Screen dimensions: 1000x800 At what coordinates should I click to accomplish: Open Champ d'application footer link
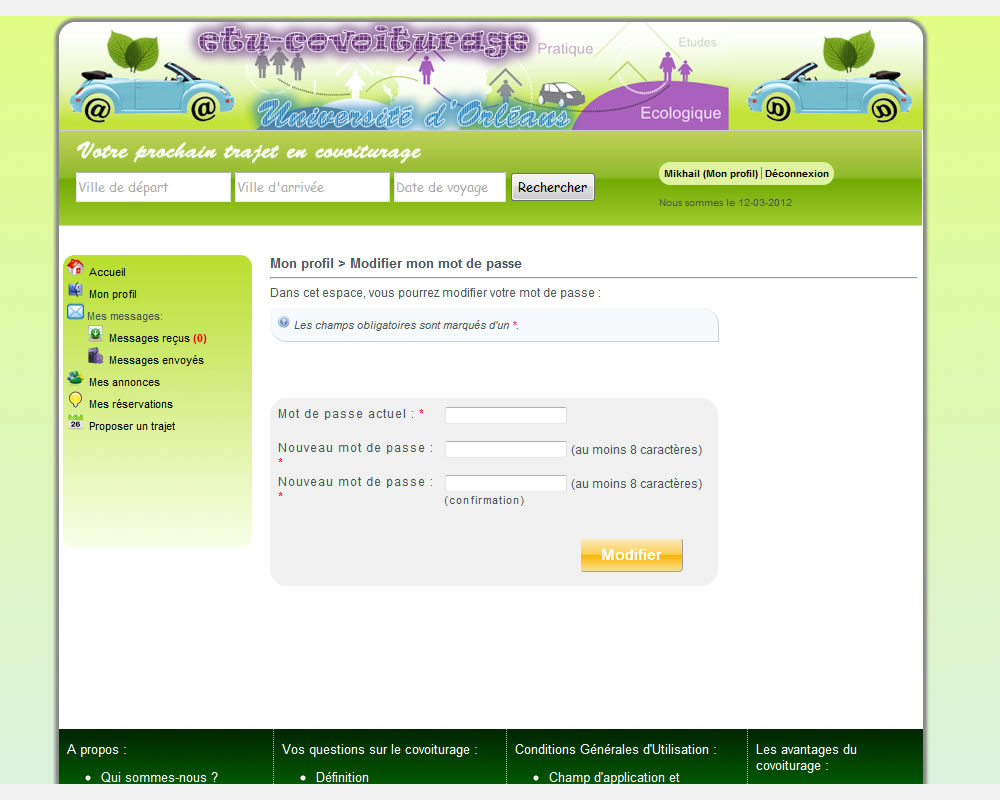[x=614, y=777]
